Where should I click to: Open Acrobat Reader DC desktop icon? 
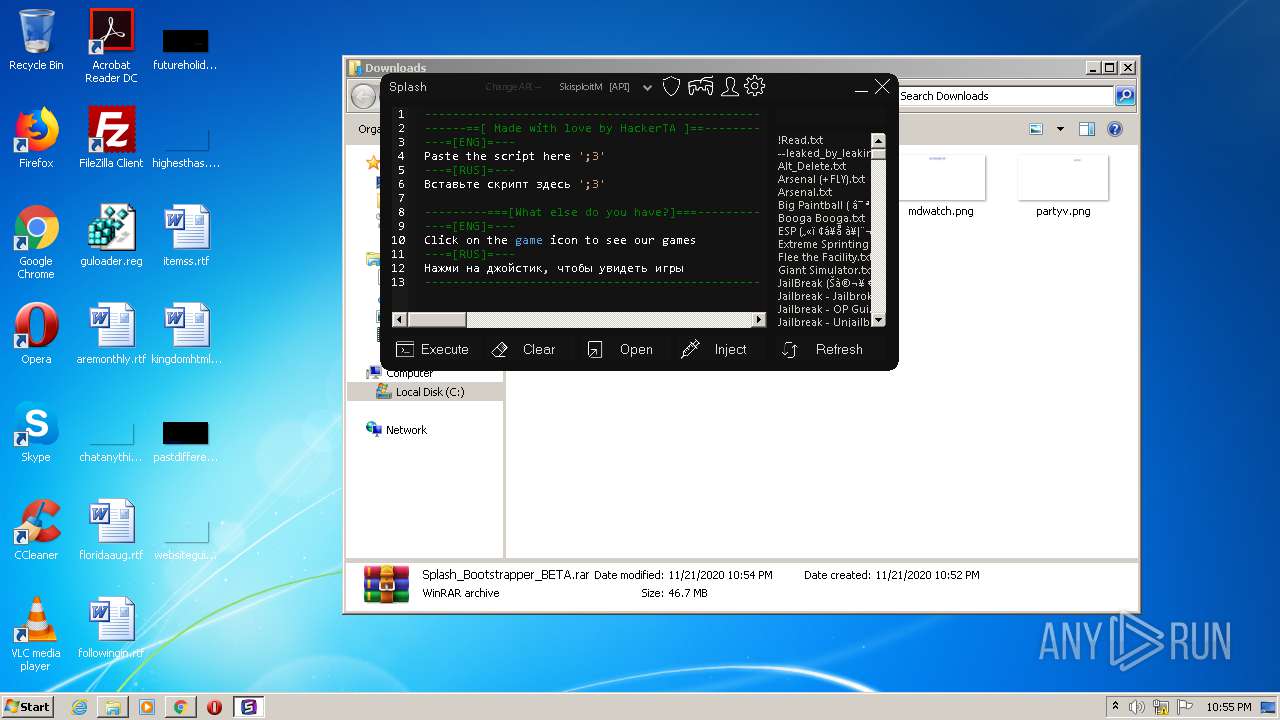[x=111, y=45]
